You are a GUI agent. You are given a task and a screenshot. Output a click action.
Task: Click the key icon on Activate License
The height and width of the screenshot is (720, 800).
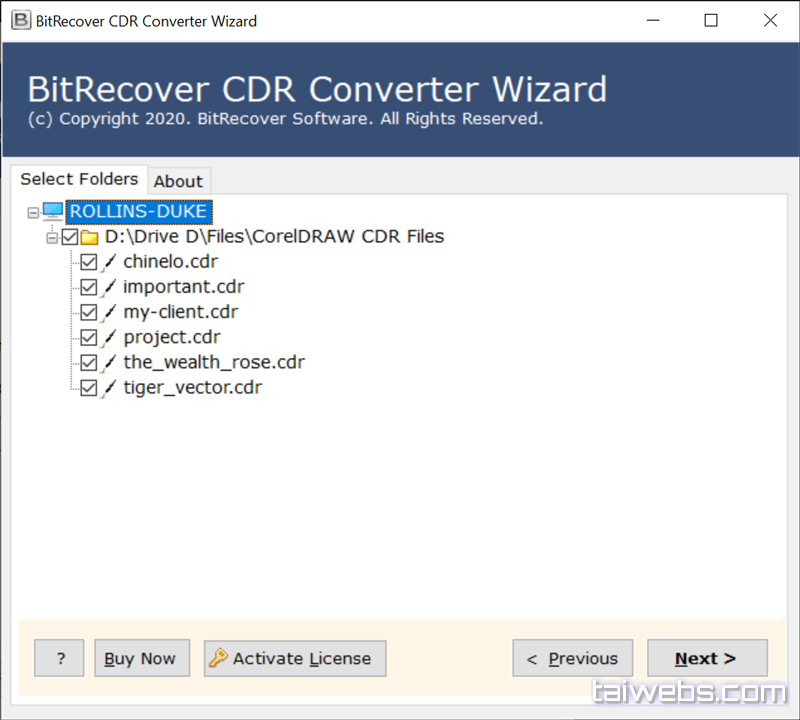click(218, 658)
